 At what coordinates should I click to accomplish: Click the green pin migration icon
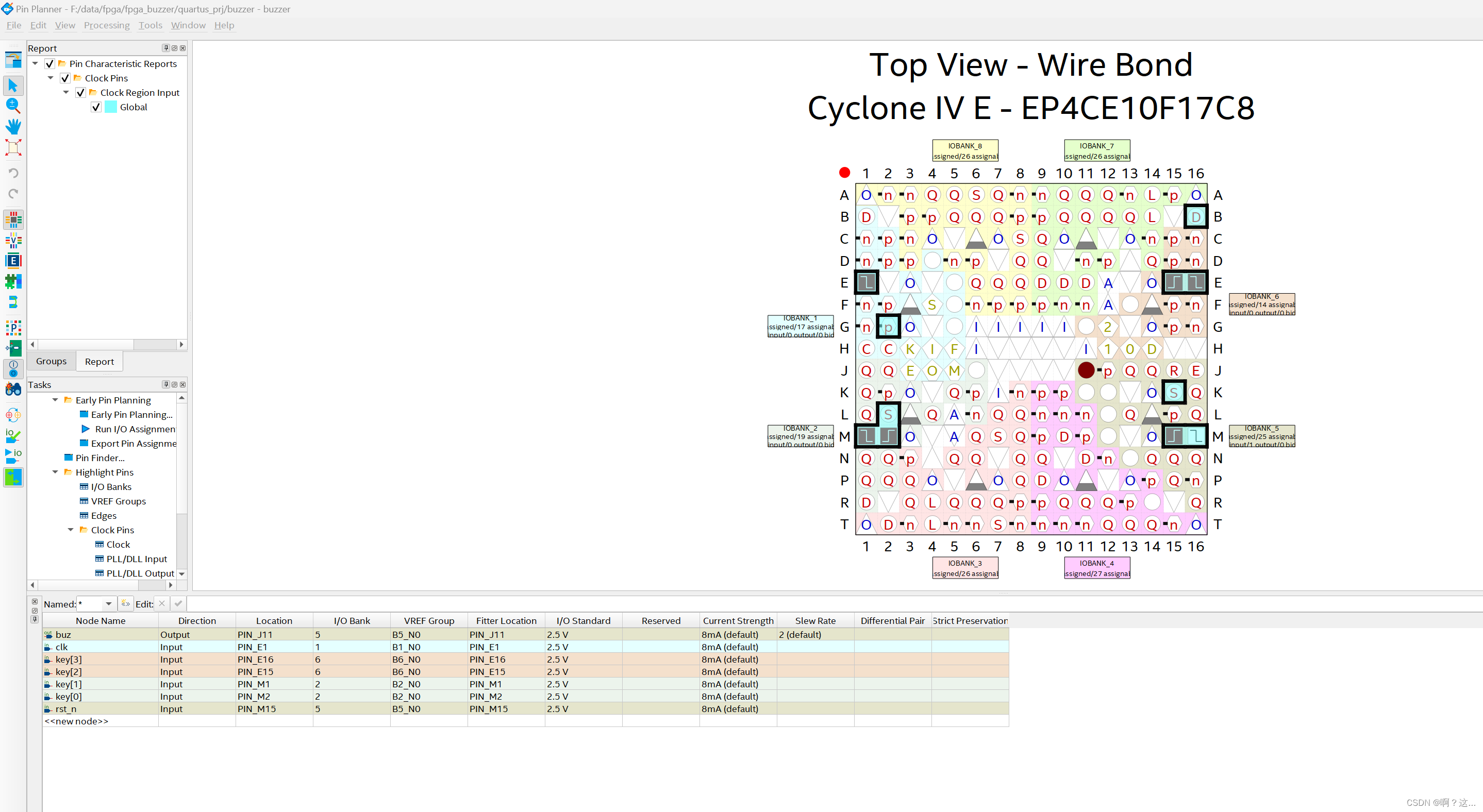13,348
